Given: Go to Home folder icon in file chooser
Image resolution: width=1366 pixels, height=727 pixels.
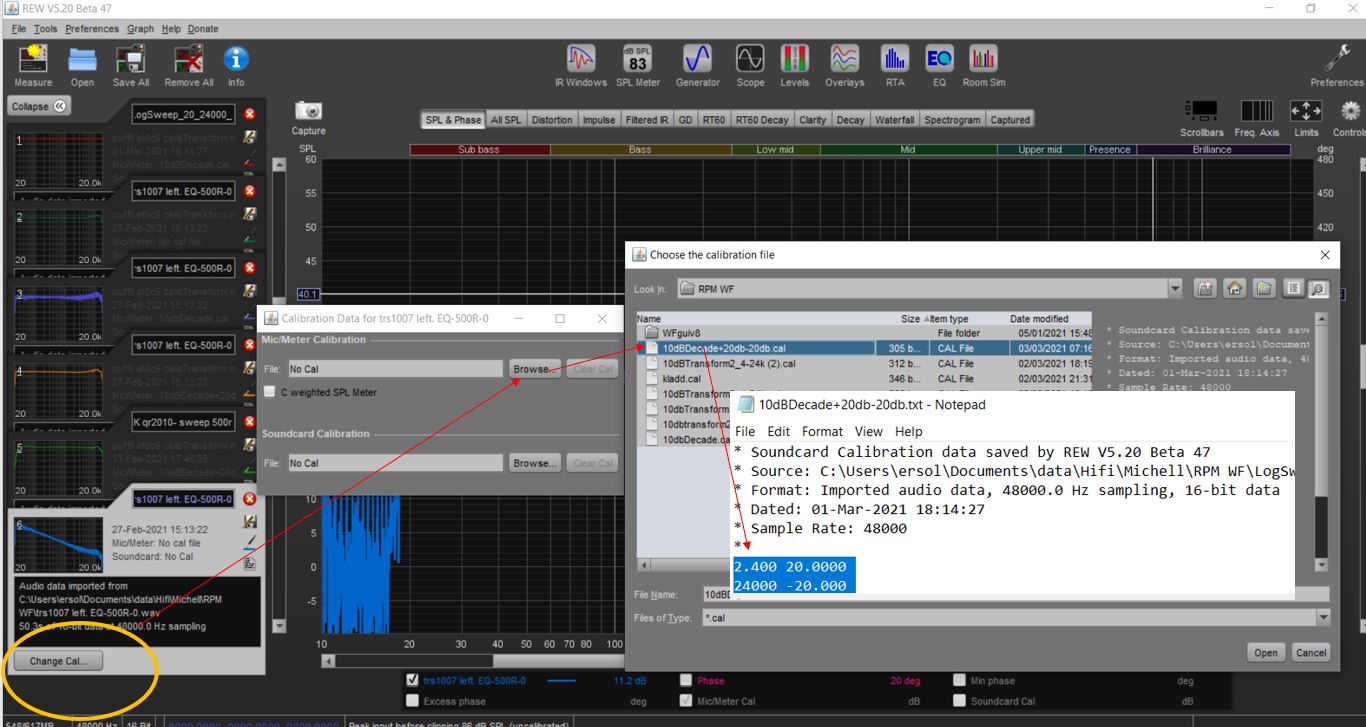Looking at the screenshot, I should [1234, 288].
